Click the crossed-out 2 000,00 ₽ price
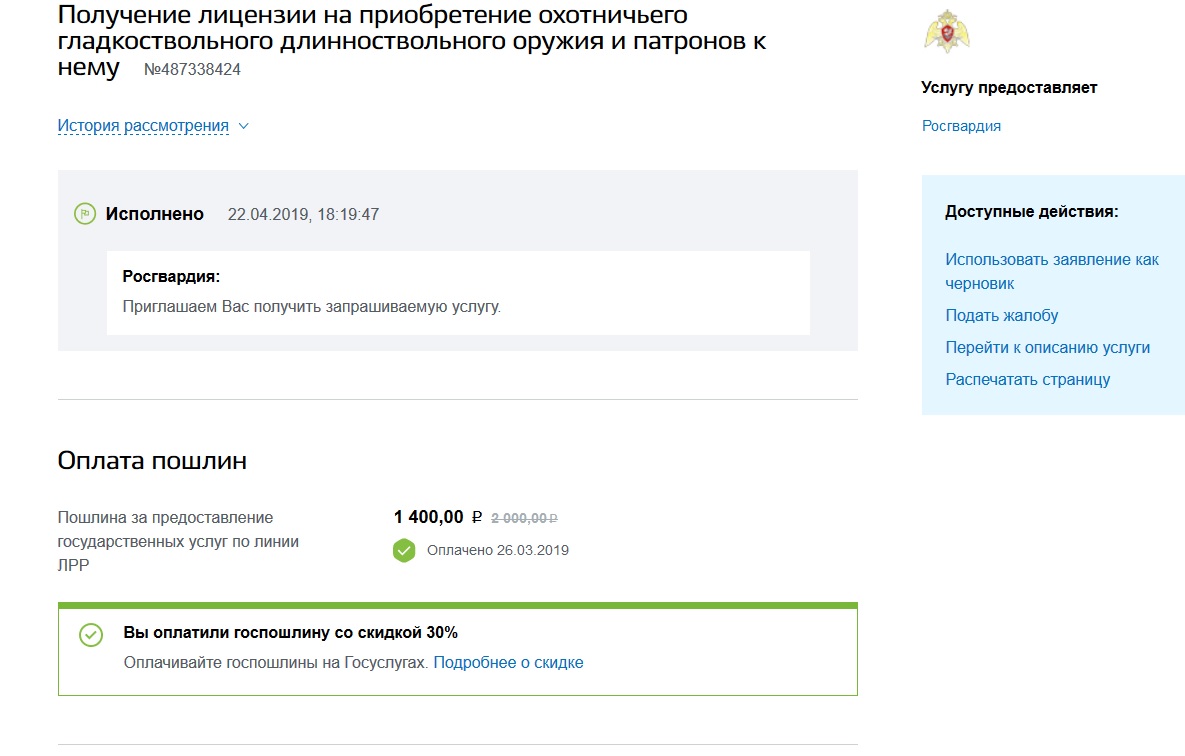The height and width of the screenshot is (756, 1185). coord(524,518)
